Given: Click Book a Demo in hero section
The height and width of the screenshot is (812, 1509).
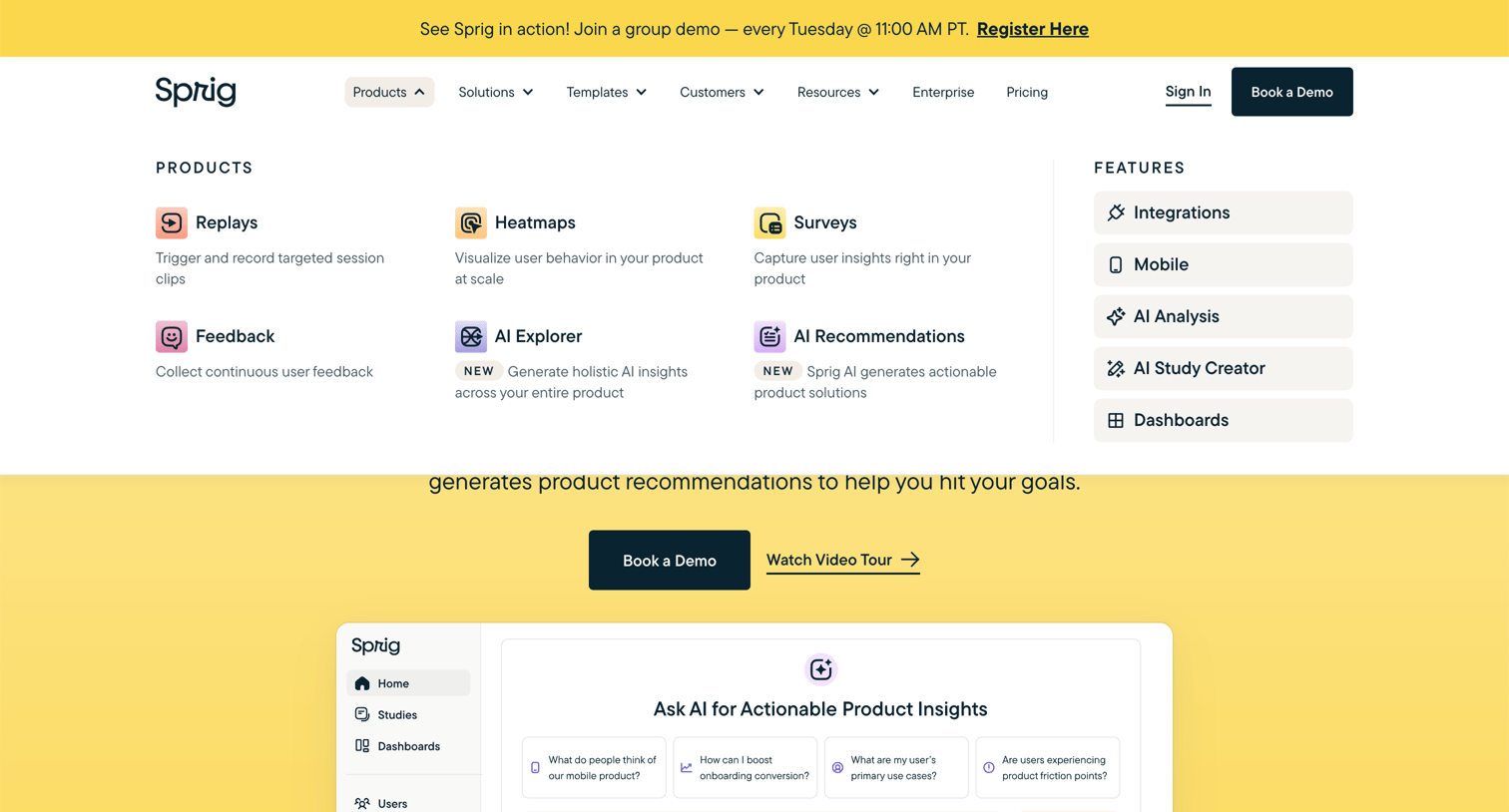Looking at the screenshot, I should tap(669, 560).
